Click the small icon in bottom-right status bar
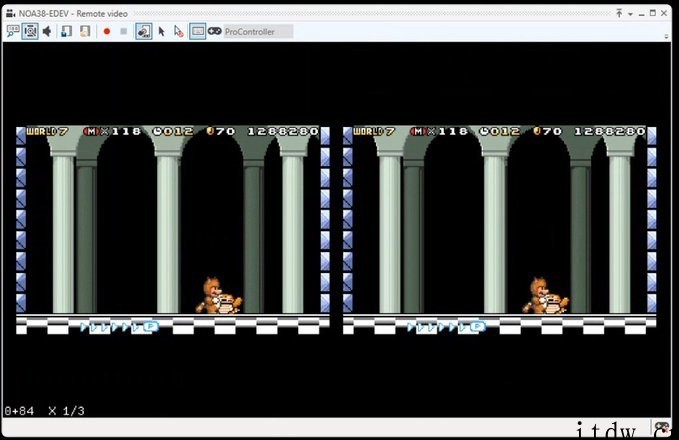679x440 pixels. [x=662, y=428]
